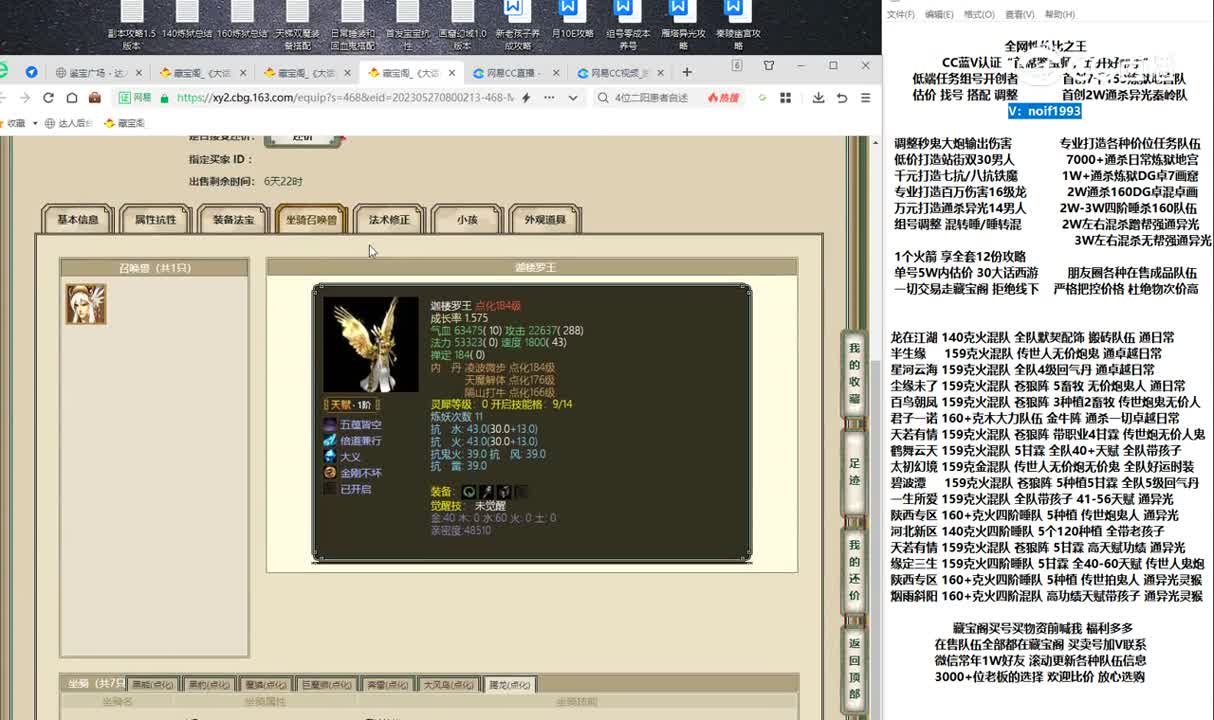Open 查看(V) menu in Notepad
This screenshot has width=1214, height=720.
1019,15
